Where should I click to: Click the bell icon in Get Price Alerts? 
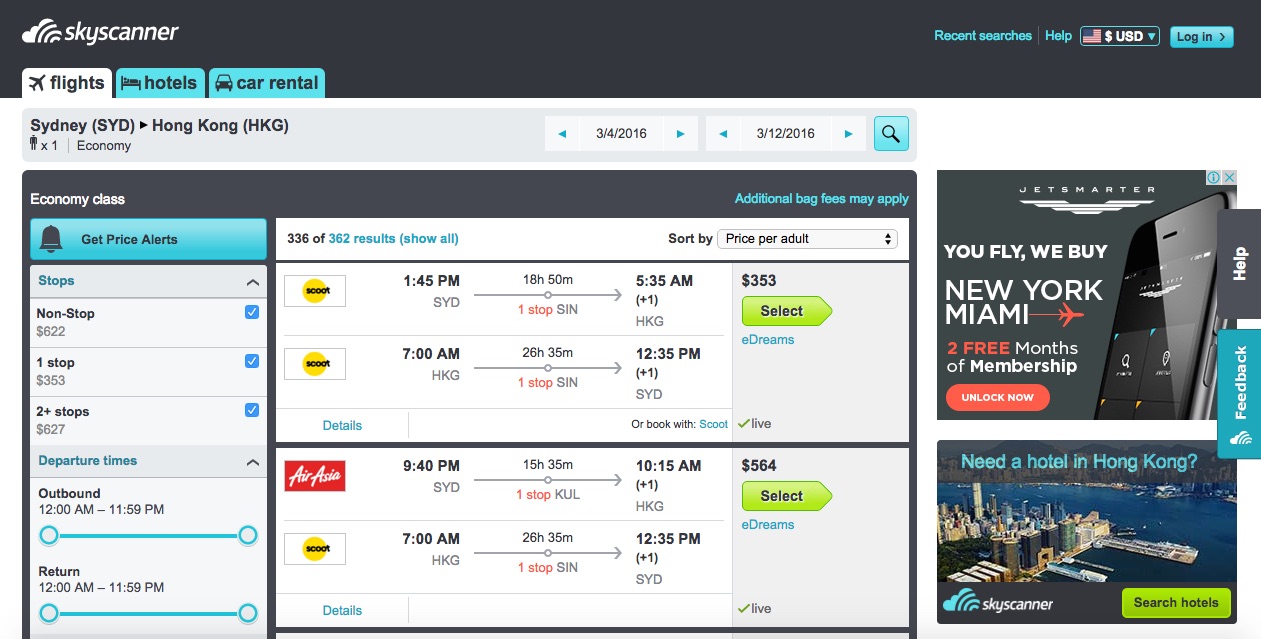coord(51,239)
